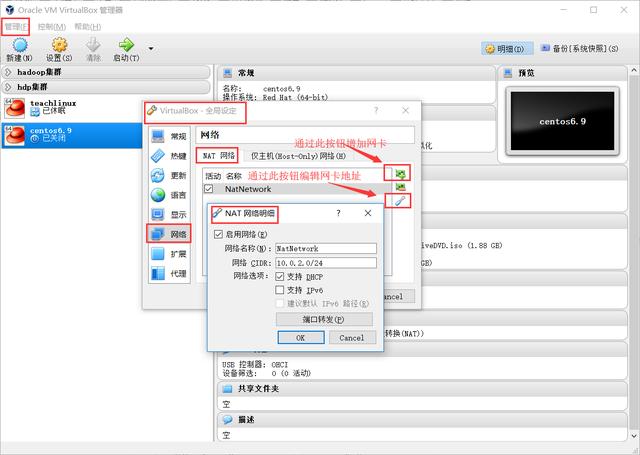Screen dimensions: 640x455
Task: Click the edit NAT network wrench icon
Action: tap(400, 200)
